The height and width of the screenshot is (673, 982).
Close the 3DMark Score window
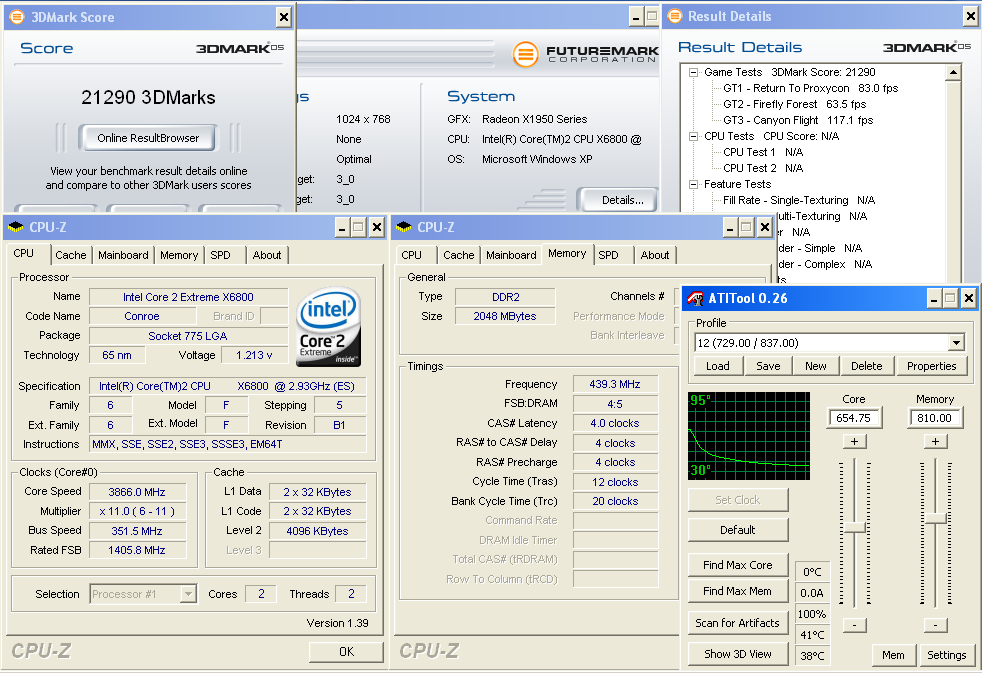pyautogui.click(x=284, y=17)
